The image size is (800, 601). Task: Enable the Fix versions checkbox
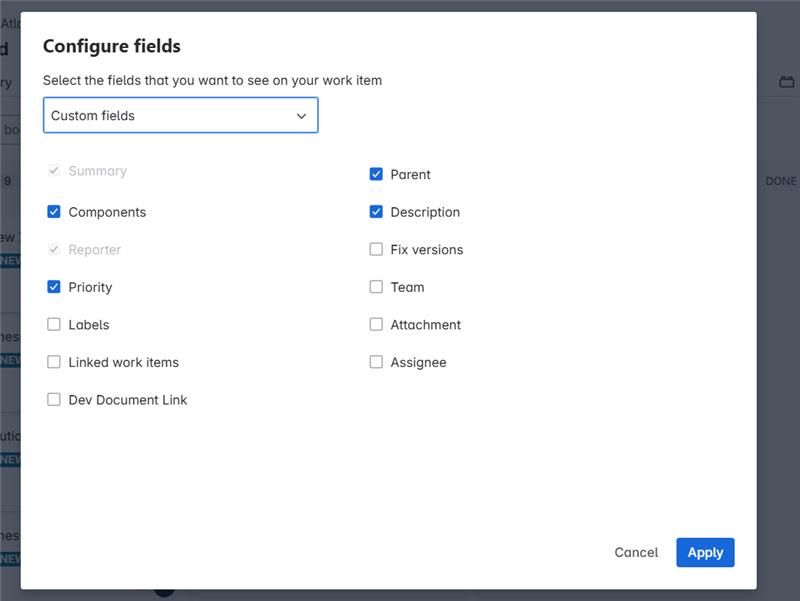point(376,250)
